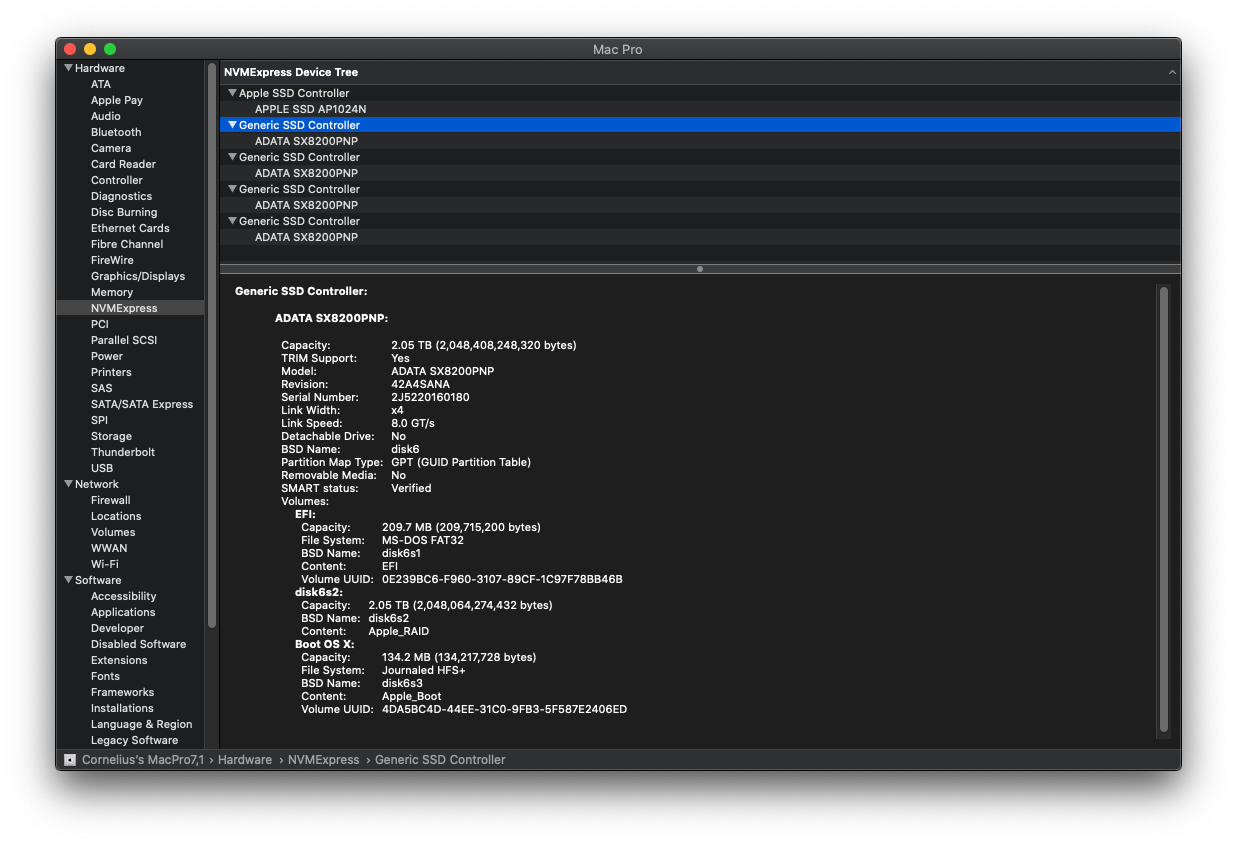The width and height of the screenshot is (1237, 844).
Task: Click Cornelius's MacPro7,1 in the path bar
Action: [144, 760]
